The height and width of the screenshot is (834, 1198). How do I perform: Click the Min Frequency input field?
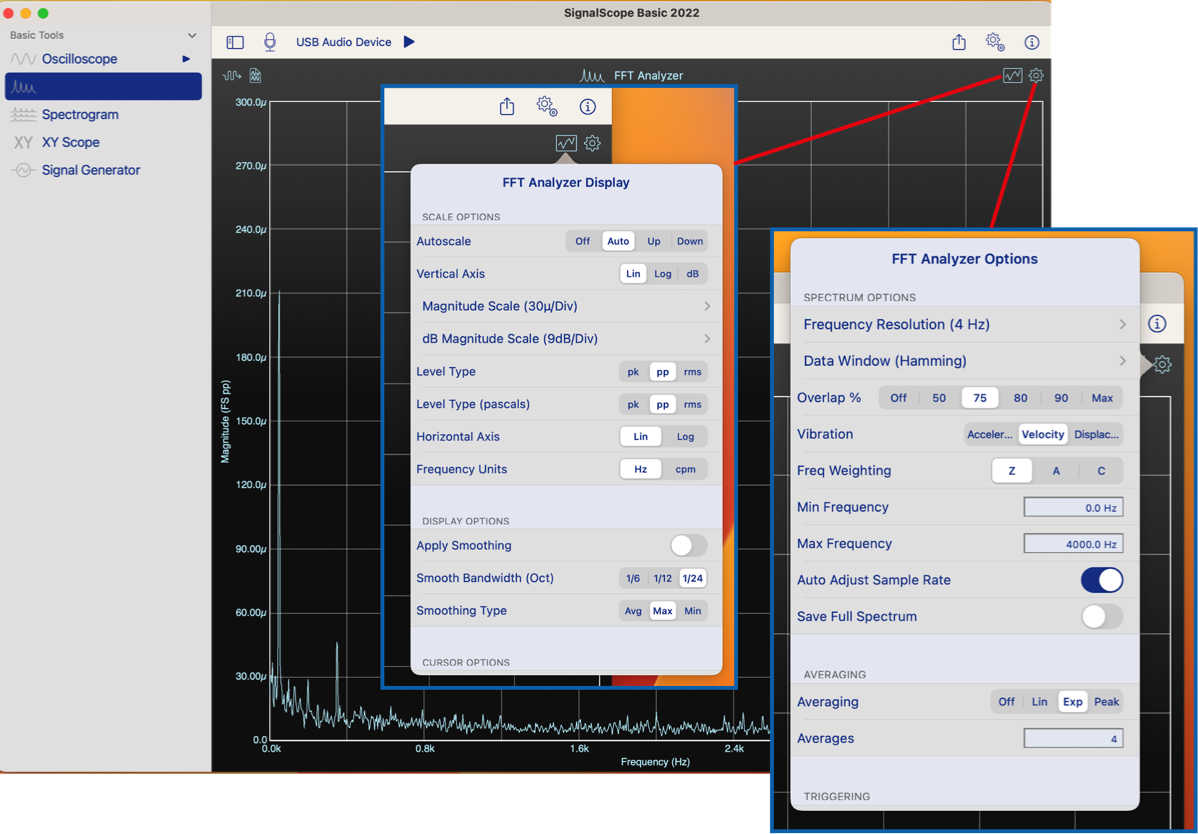pyautogui.click(x=1073, y=507)
